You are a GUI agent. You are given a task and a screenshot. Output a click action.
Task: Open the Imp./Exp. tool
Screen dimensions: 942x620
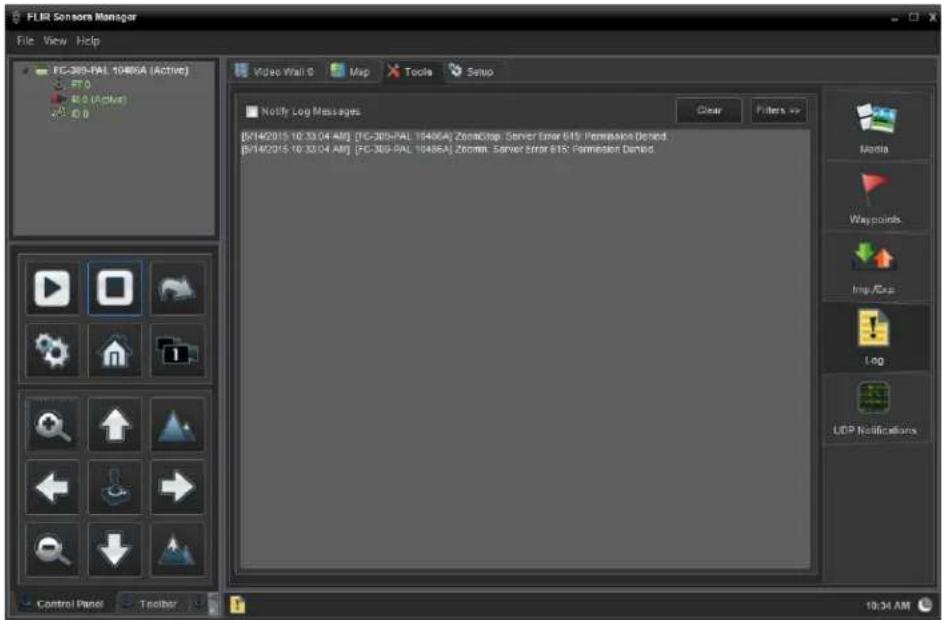(x=875, y=267)
